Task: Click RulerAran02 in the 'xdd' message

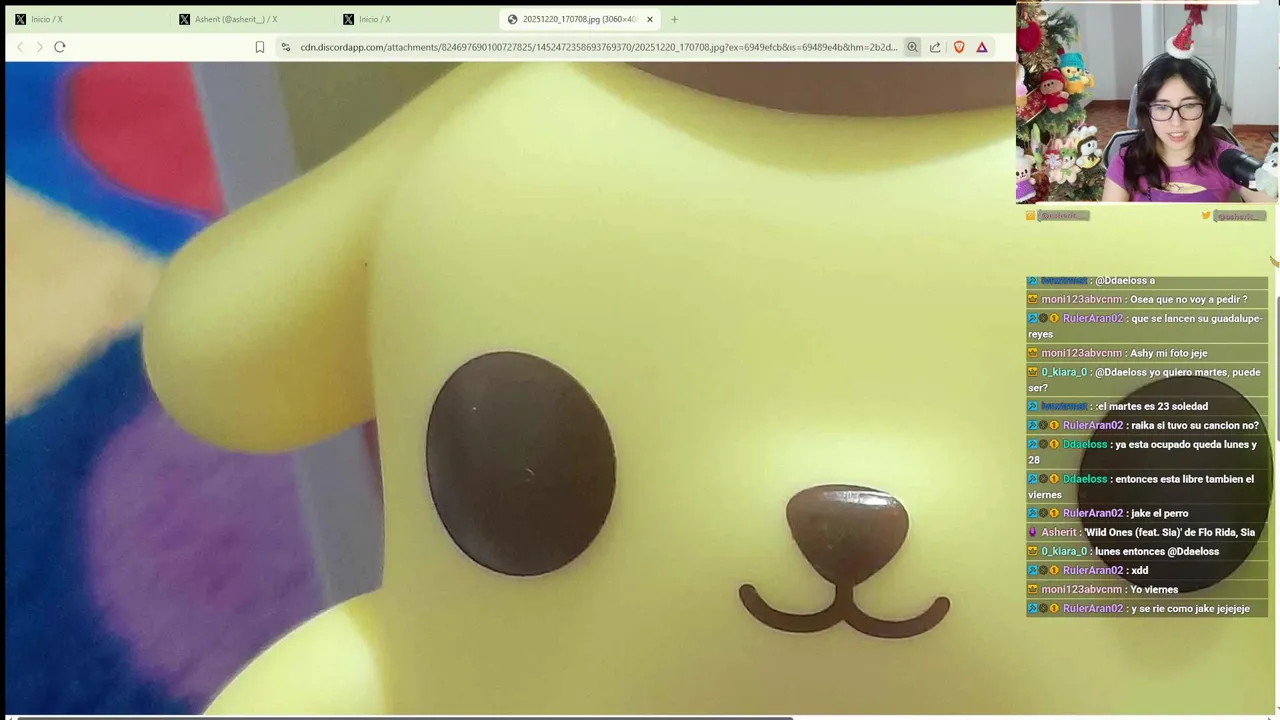Action: 1093,570
